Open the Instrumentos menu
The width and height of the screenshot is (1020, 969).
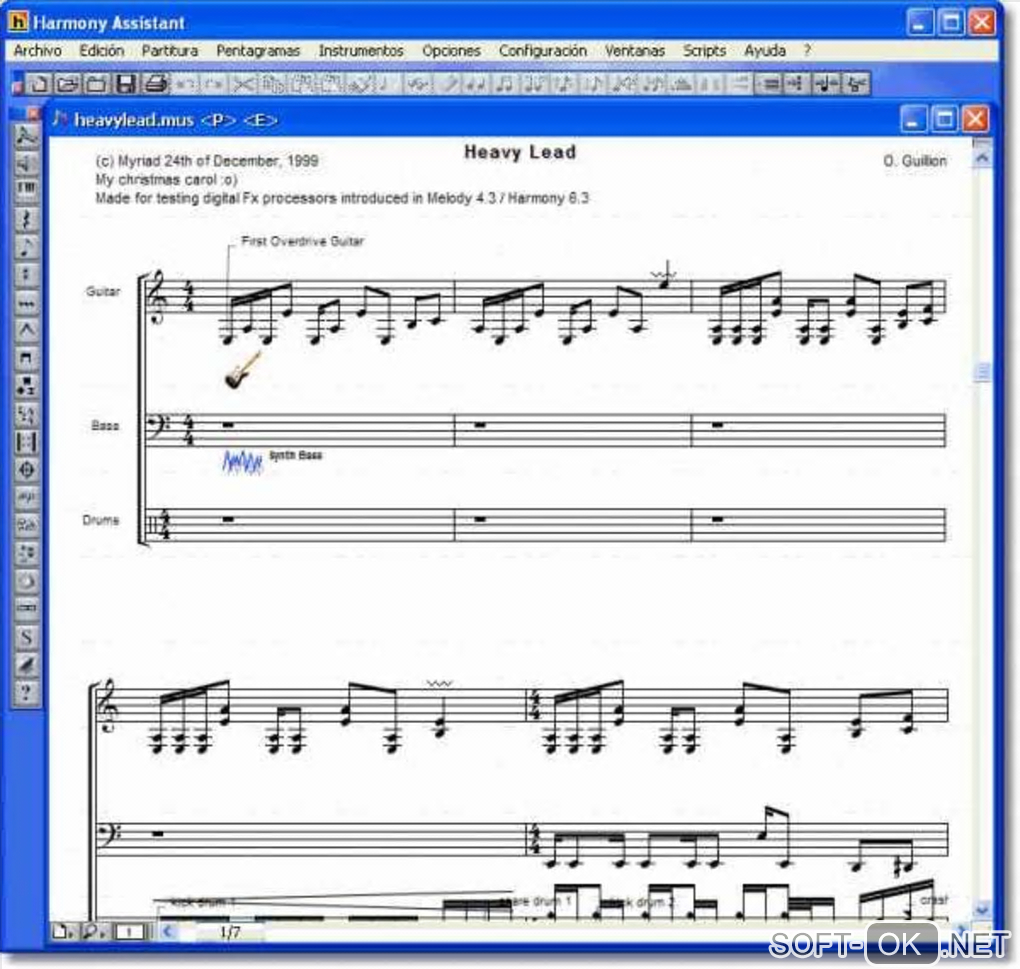click(361, 51)
